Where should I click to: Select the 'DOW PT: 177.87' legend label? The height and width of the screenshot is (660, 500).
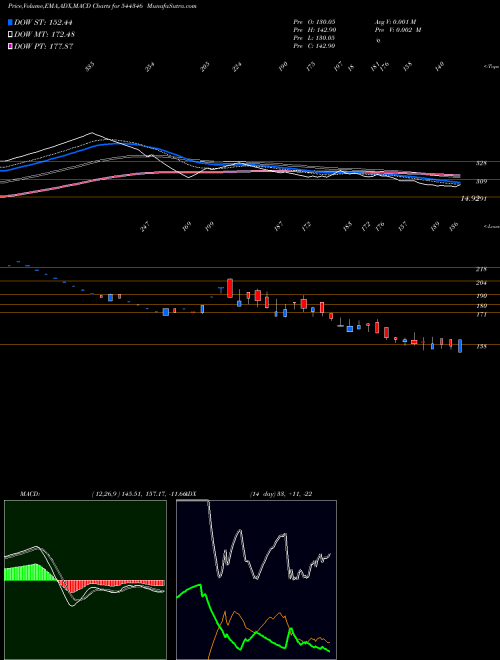point(44,46)
